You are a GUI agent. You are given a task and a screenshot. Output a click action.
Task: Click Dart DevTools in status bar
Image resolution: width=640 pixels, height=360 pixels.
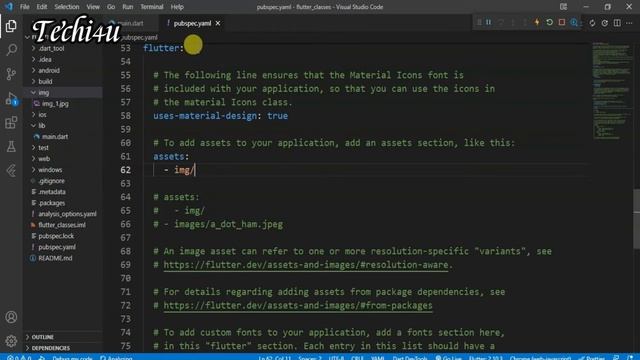[x=410, y=358]
